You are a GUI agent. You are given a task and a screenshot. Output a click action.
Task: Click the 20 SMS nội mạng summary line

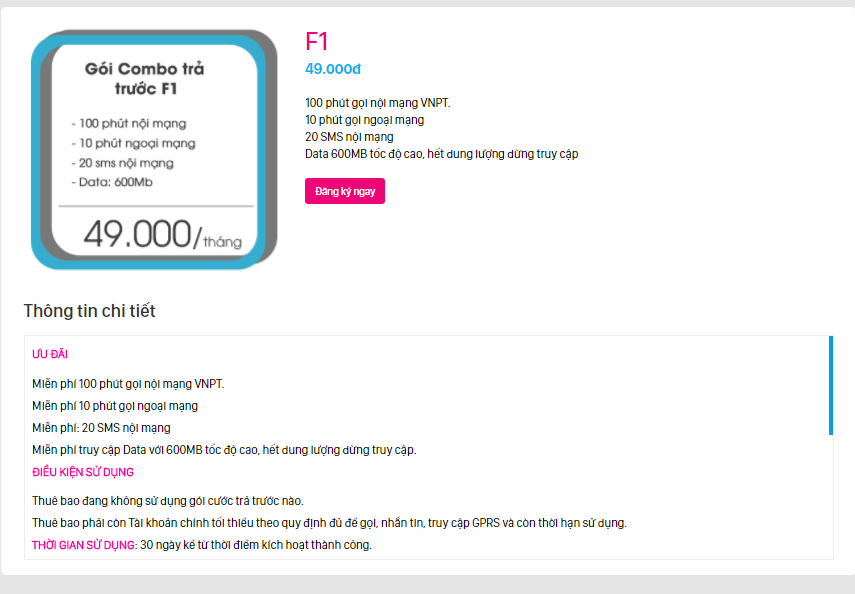point(349,137)
